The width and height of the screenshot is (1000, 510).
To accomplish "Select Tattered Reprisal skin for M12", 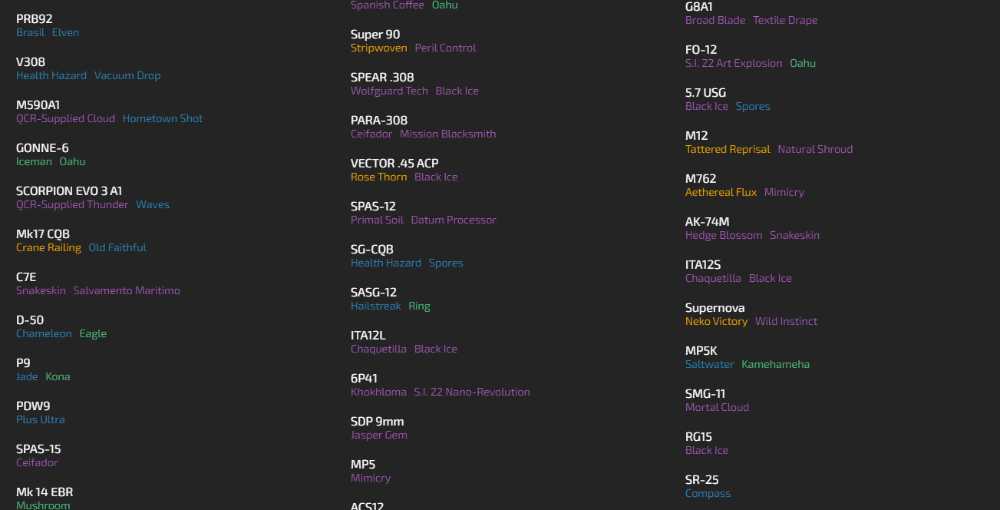I will (728, 149).
